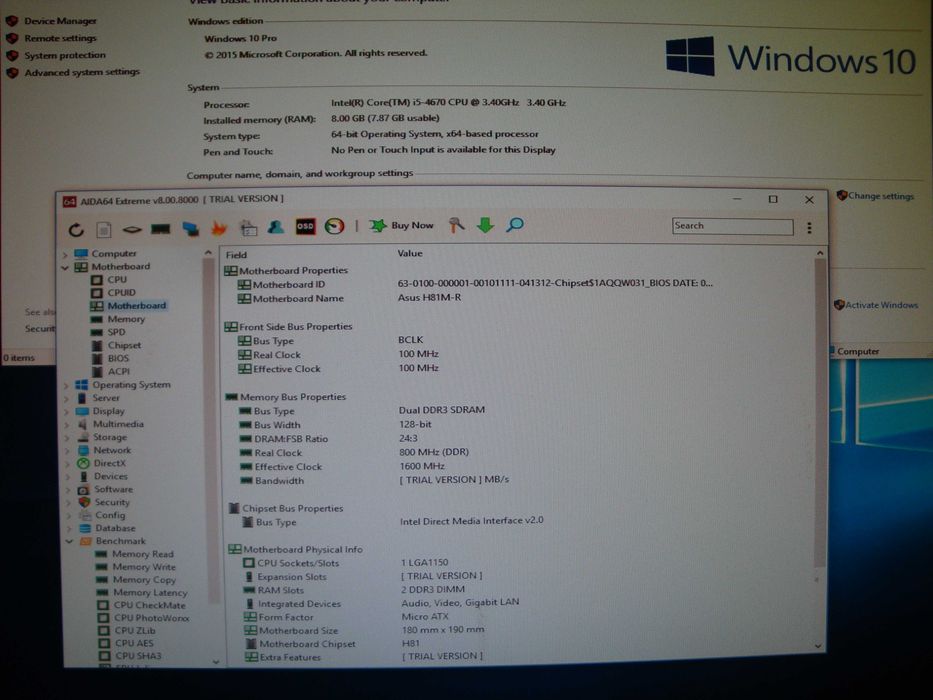This screenshot has width=933, height=700.
Task: Click the tree pane scroll-down arrow
Action: click(x=215, y=661)
